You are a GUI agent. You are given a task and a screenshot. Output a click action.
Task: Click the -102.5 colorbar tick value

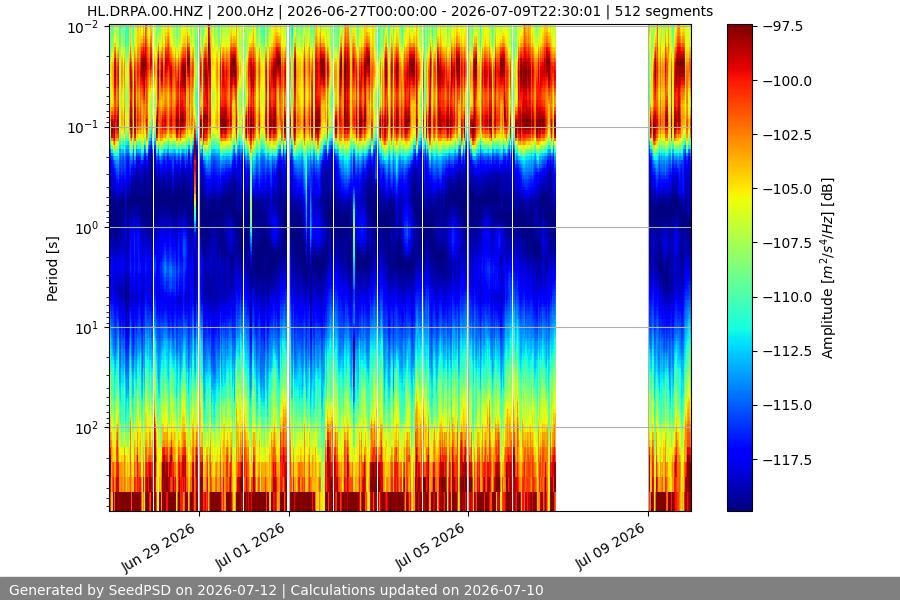click(788, 135)
